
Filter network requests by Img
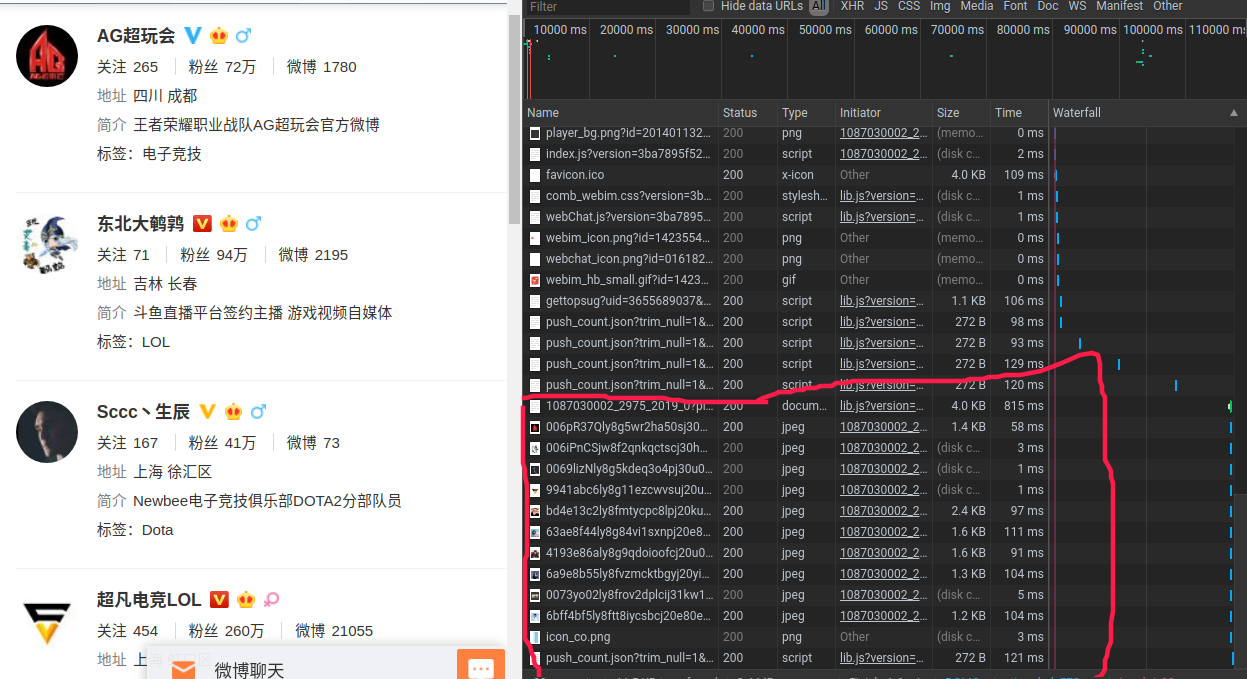[940, 6]
